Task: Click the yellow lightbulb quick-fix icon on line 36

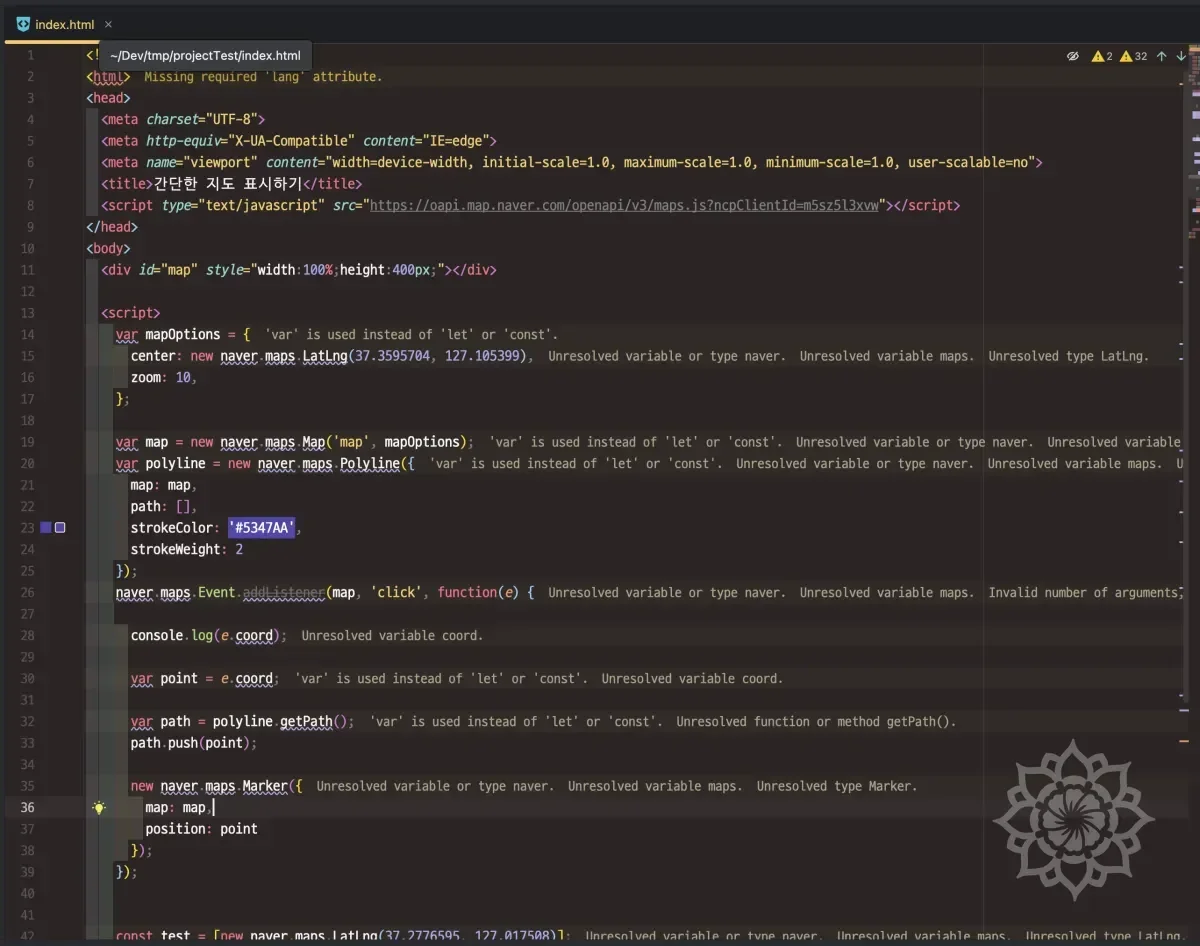Action: [x=99, y=808]
